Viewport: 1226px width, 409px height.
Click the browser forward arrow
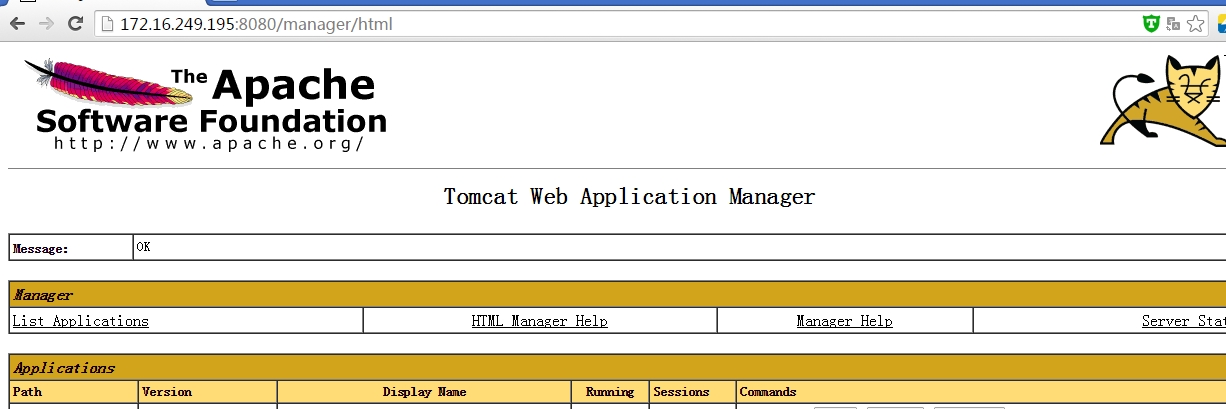(x=46, y=24)
